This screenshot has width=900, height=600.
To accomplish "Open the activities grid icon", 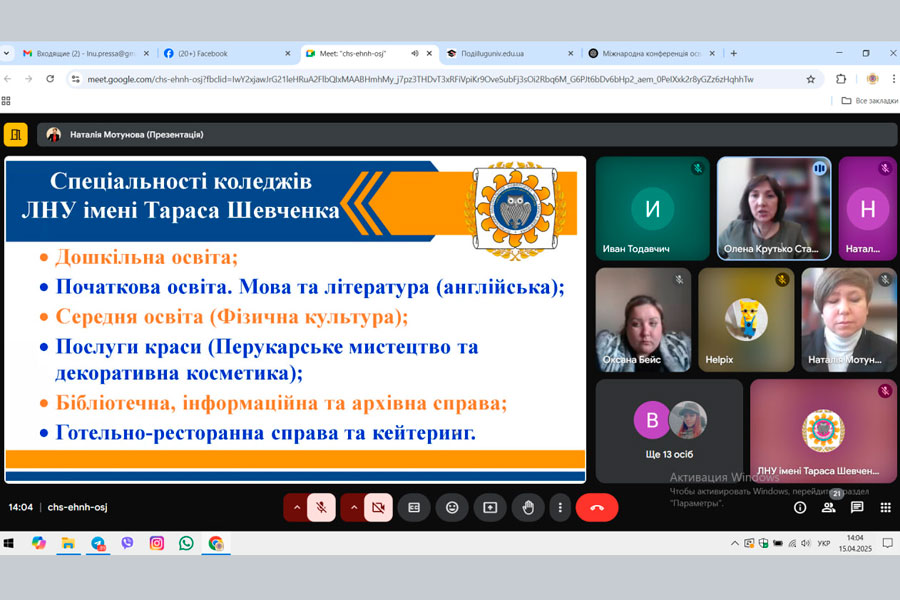I will coord(885,508).
